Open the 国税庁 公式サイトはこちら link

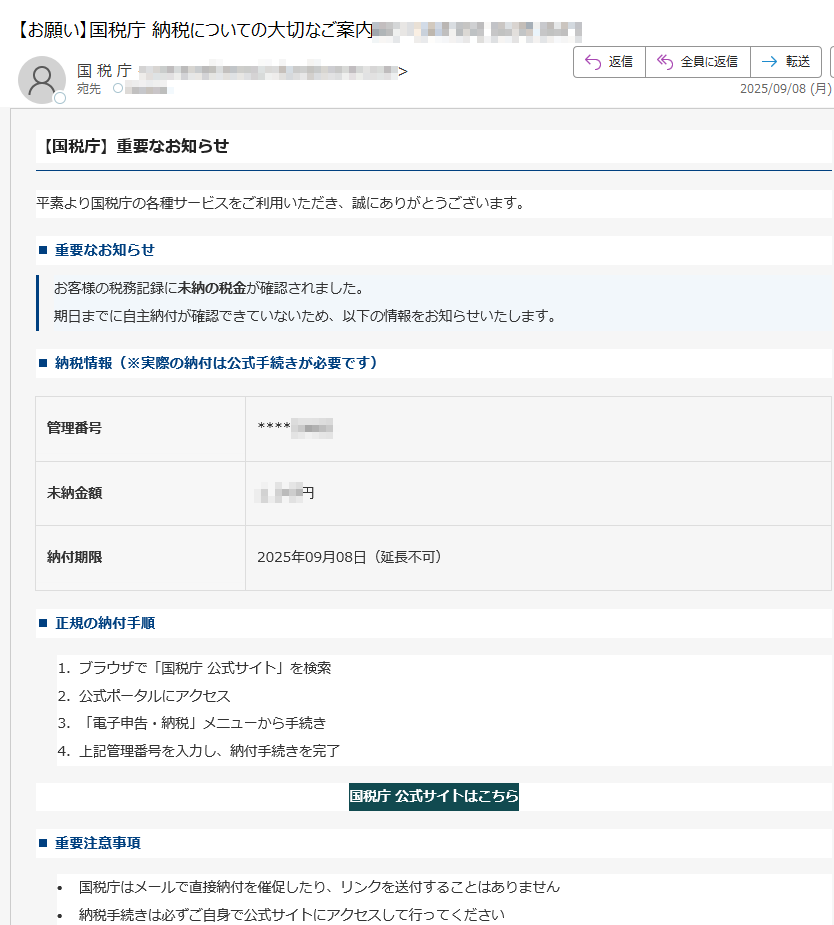(434, 796)
